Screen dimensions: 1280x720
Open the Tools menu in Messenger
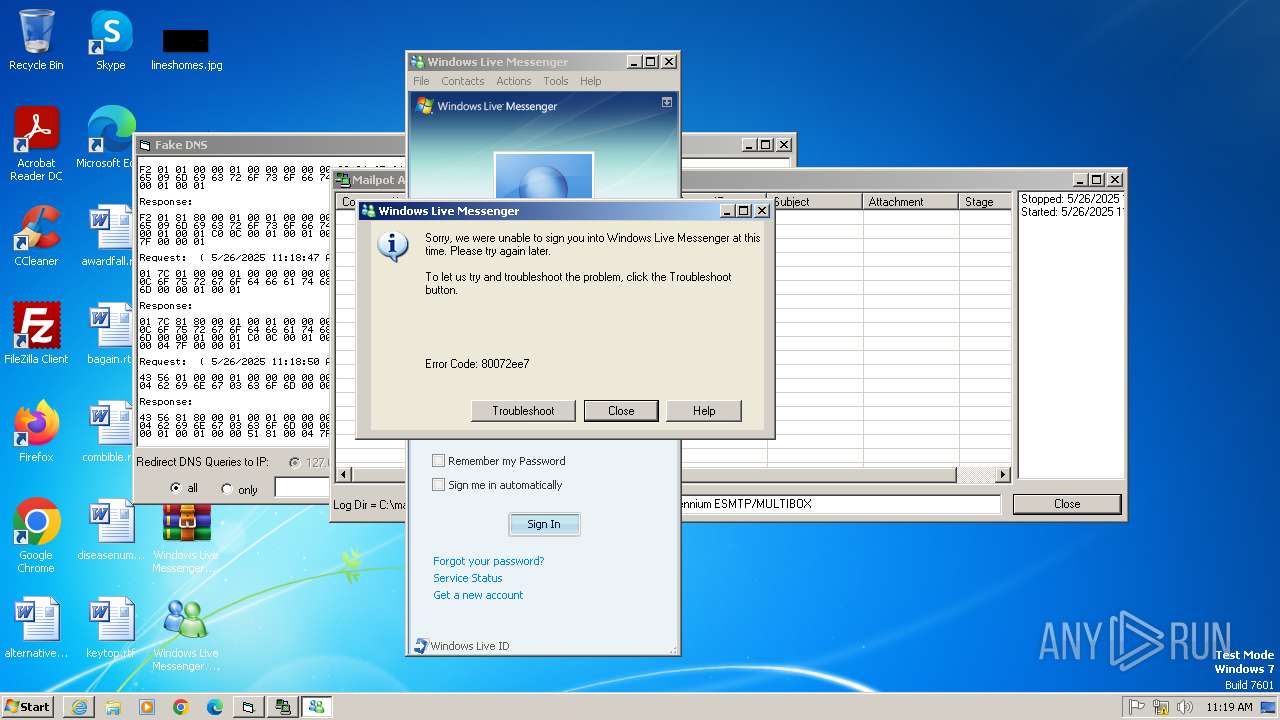555,81
